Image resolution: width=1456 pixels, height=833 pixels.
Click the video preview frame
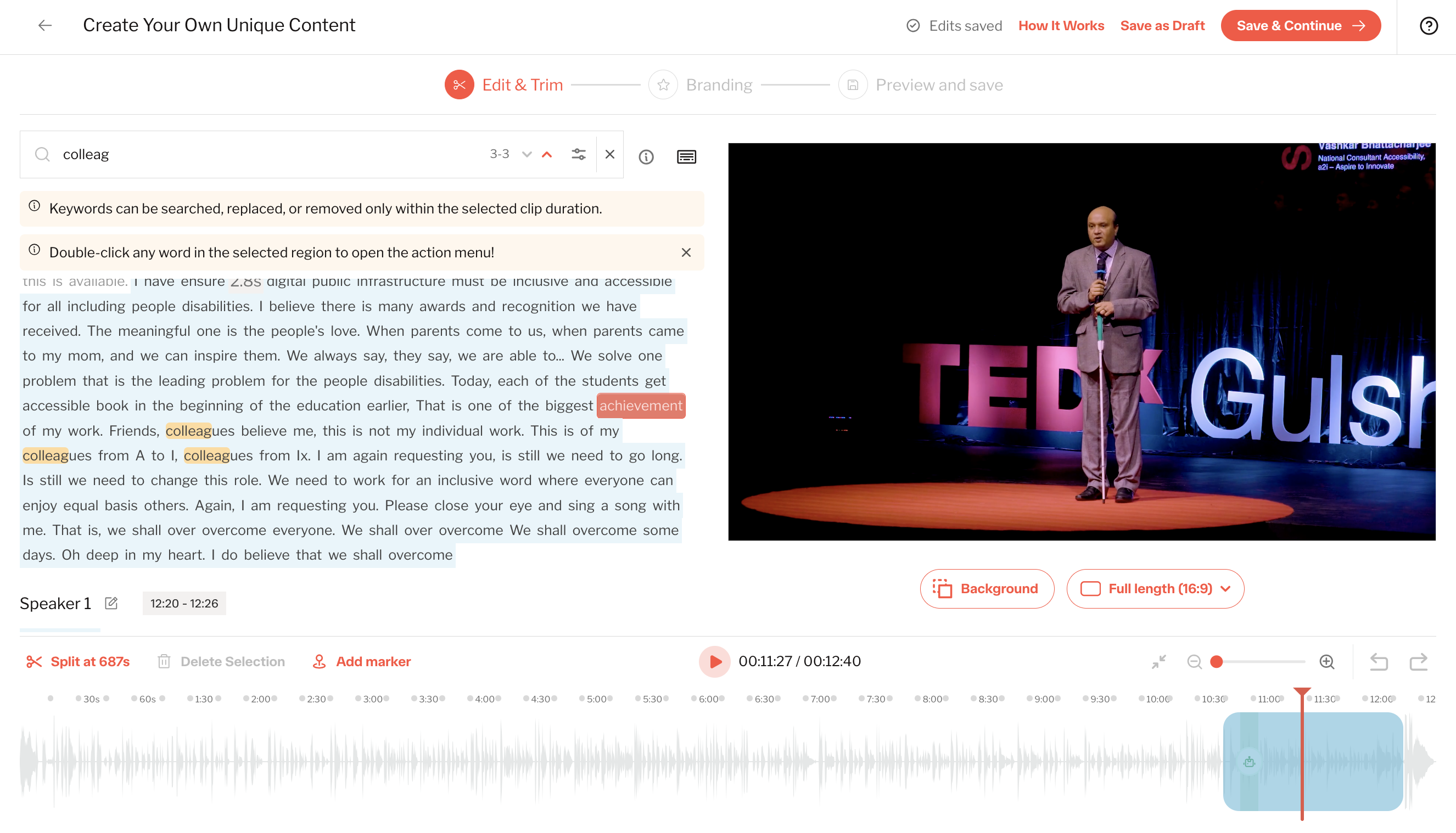[1082, 341]
